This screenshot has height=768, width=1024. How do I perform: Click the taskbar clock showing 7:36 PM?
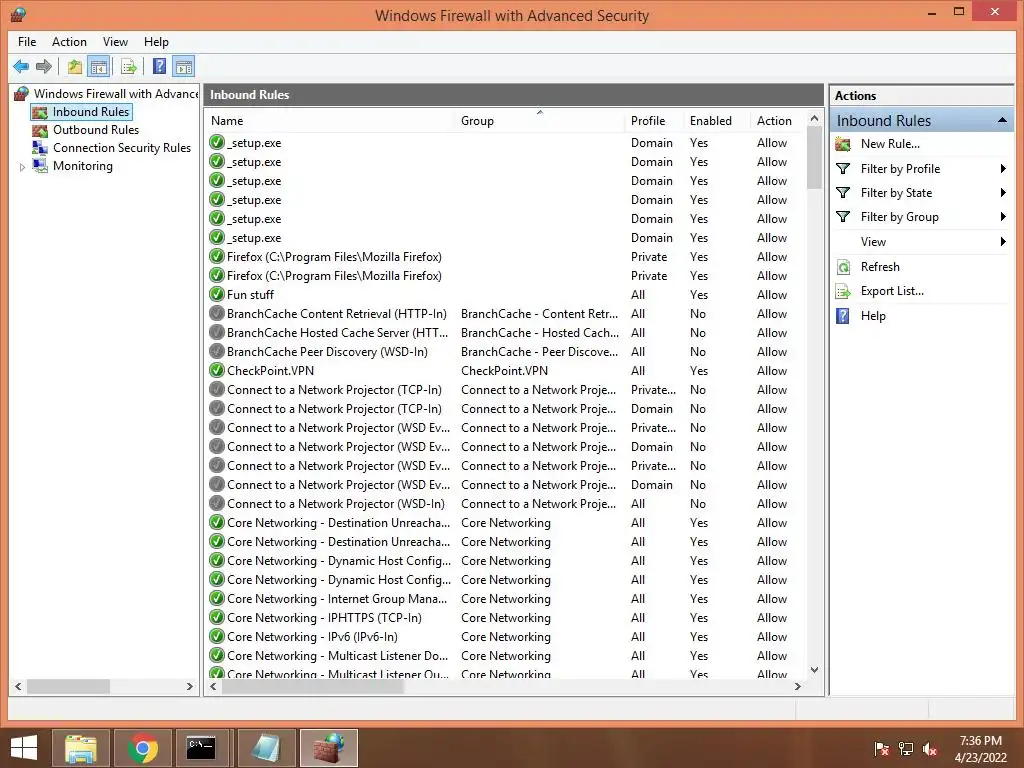980,741
